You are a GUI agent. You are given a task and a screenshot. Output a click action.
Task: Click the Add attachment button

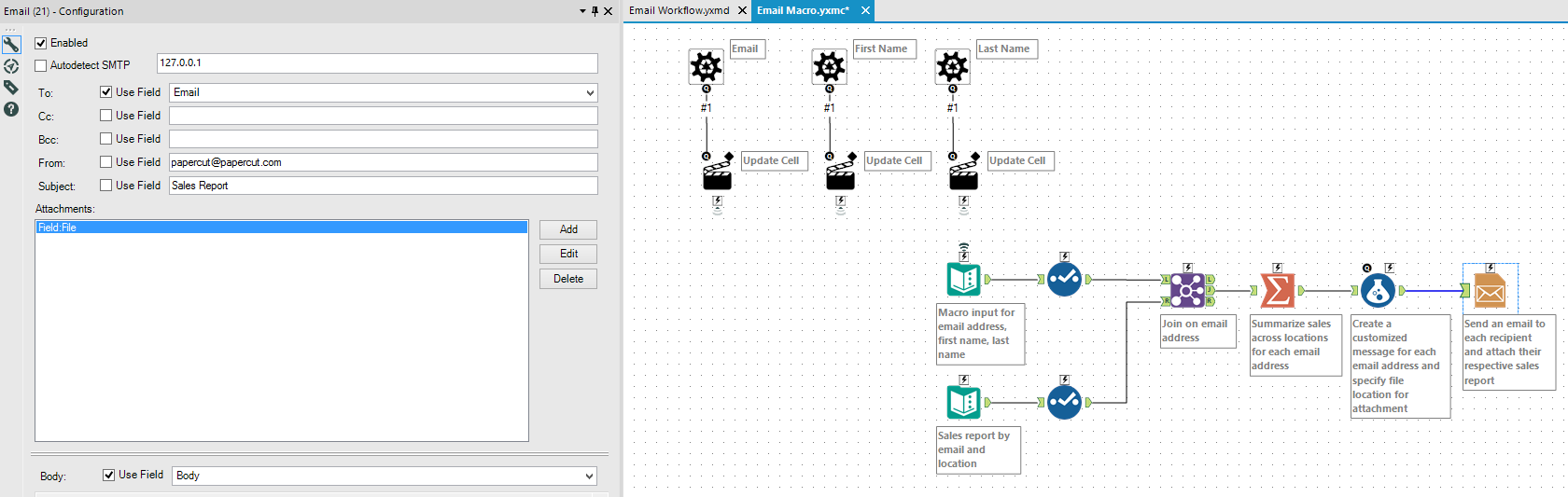point(567,229)
